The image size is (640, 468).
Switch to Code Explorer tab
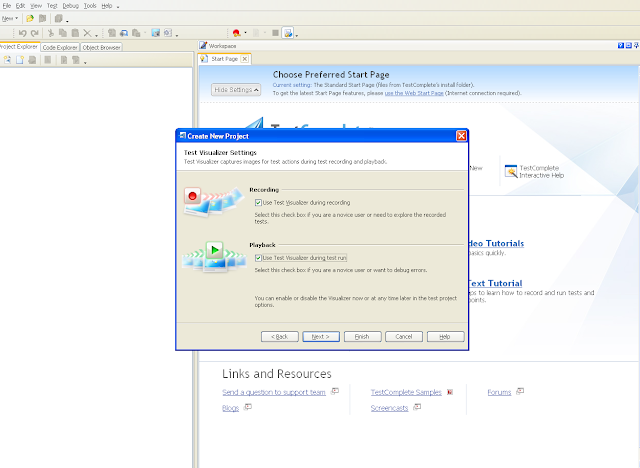[x=60, y=47]
